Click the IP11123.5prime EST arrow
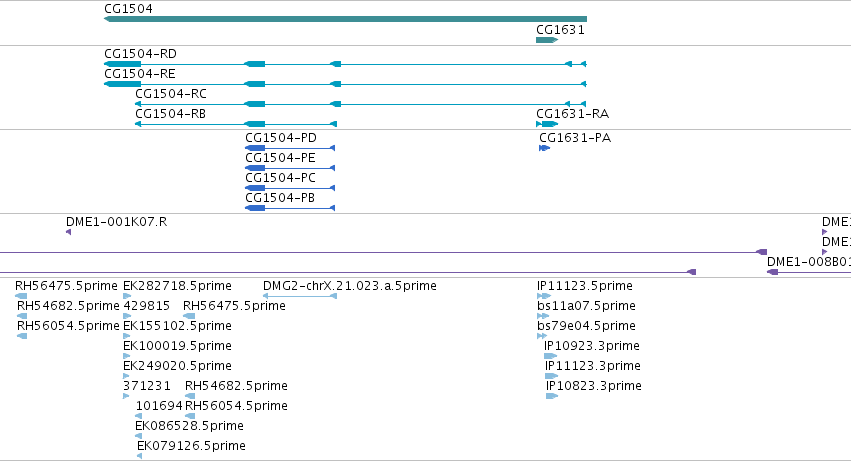Image resolution: width=851 pixels, height=461 pixels. [x=544, y=296]
